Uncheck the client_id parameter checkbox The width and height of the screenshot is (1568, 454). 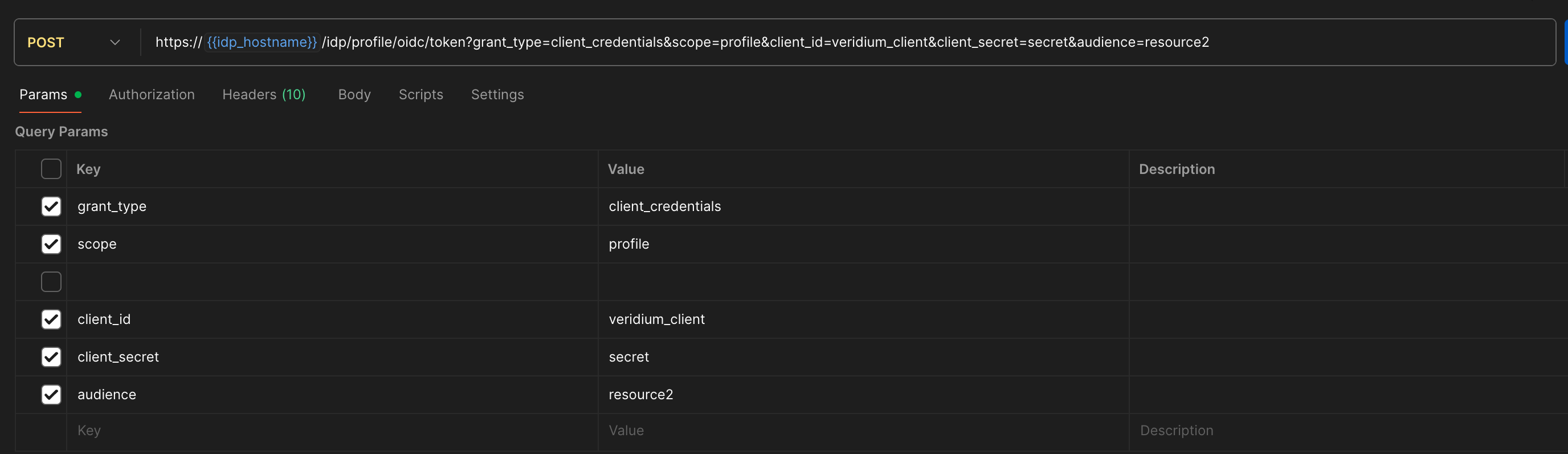pos(51,319)
